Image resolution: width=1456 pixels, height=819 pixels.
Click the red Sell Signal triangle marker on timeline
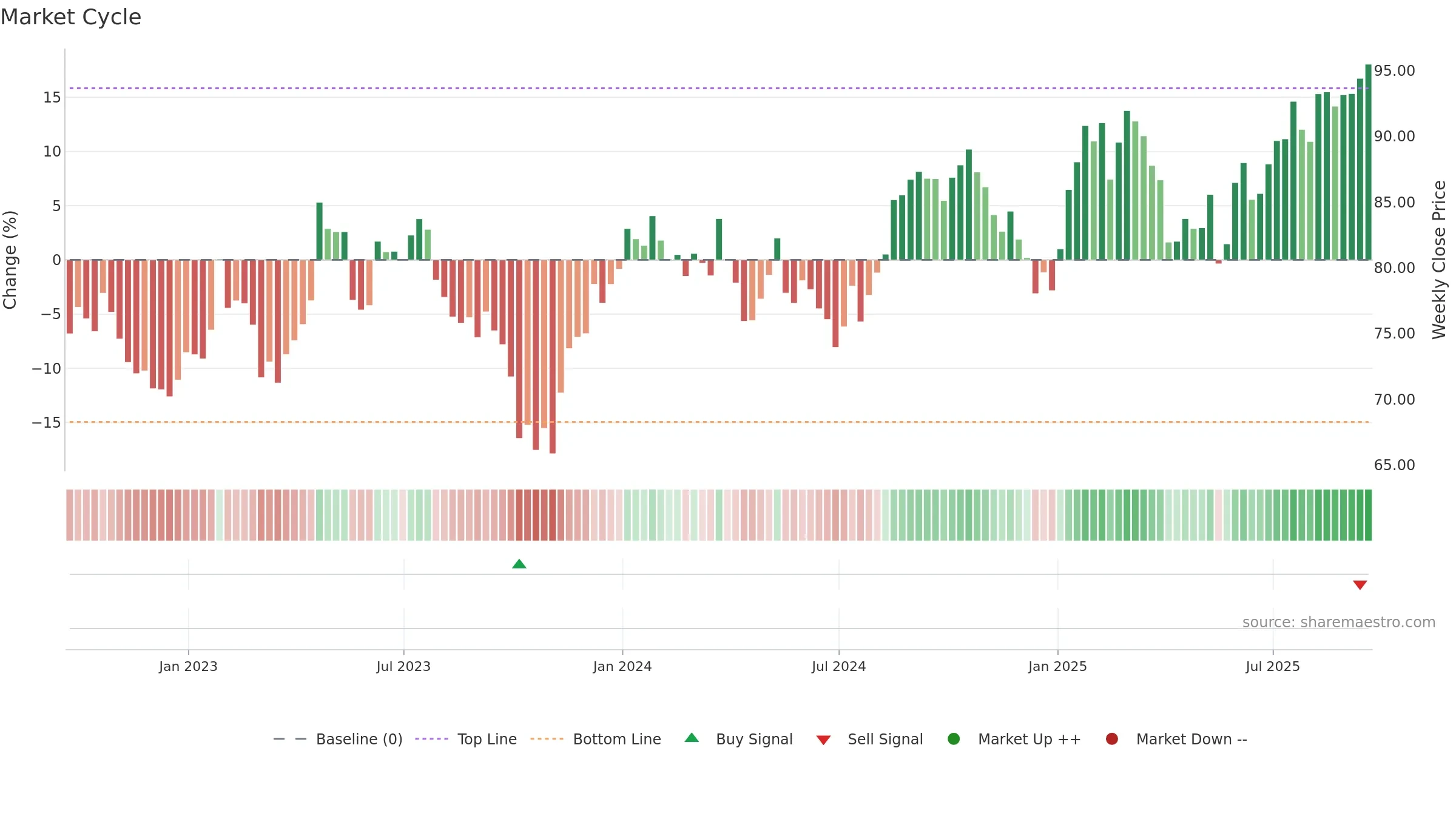[x=1360, y=585]
